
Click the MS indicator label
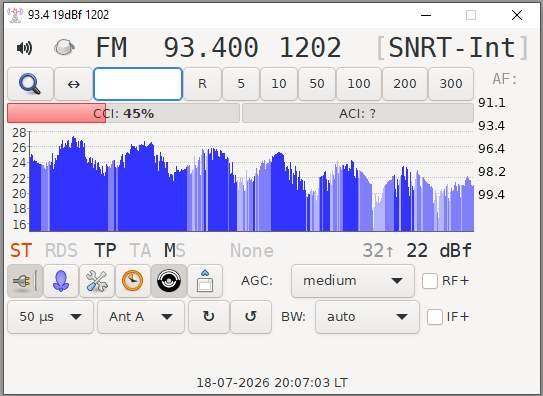[175, 250]
